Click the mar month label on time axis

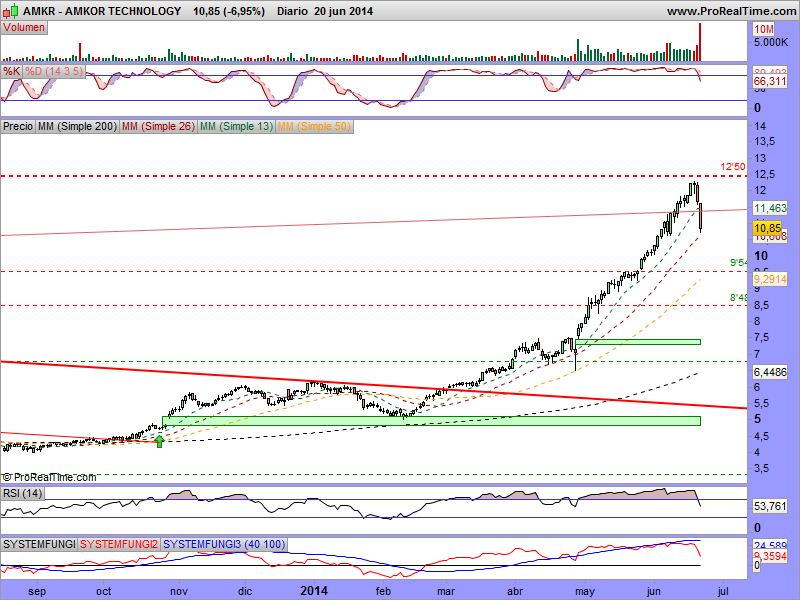(446, 591)
